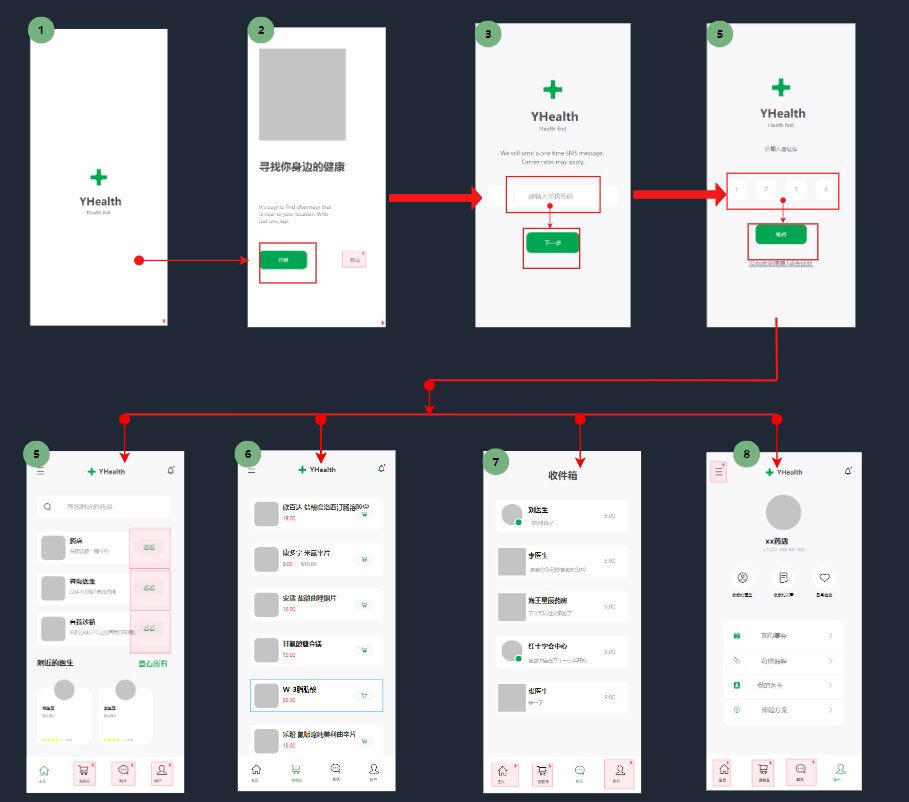Click the verification code box labeled 4
The height and width of the screenshot is (802, 909).
[x=826, y=190]
